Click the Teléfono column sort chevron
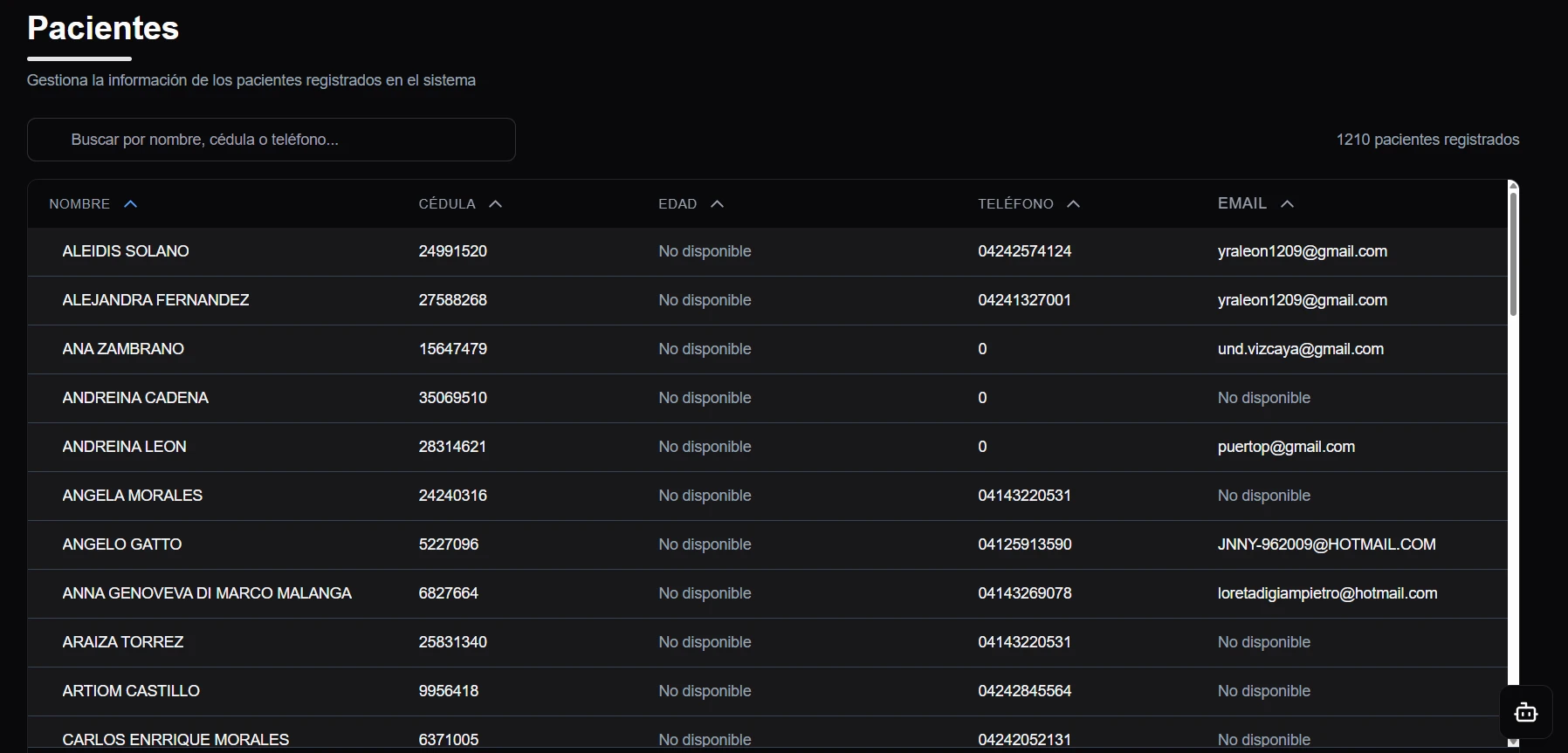 [x=1073, y=204]
